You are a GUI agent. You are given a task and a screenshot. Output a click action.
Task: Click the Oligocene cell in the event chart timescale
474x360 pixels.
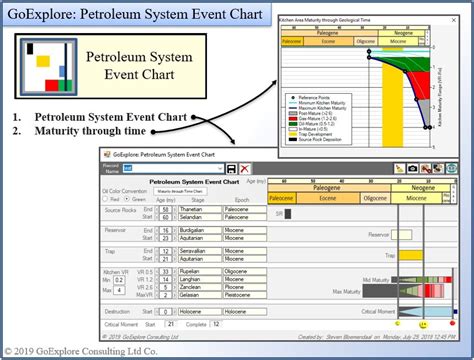375,198
